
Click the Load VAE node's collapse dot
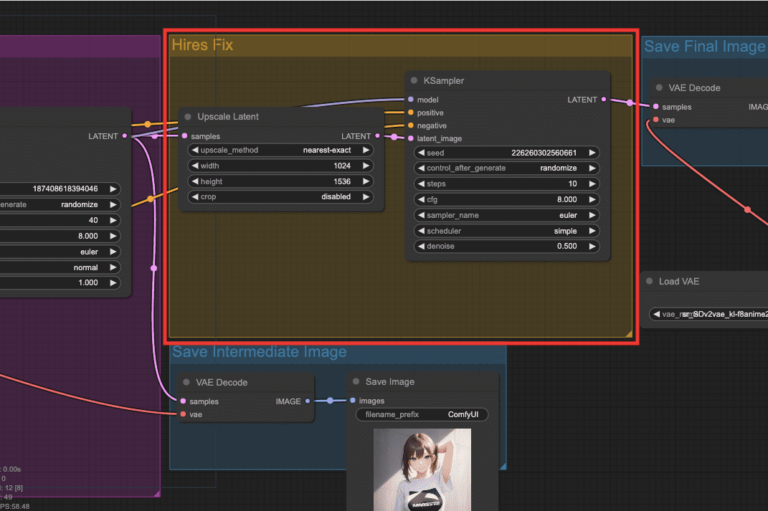(649, 282)
